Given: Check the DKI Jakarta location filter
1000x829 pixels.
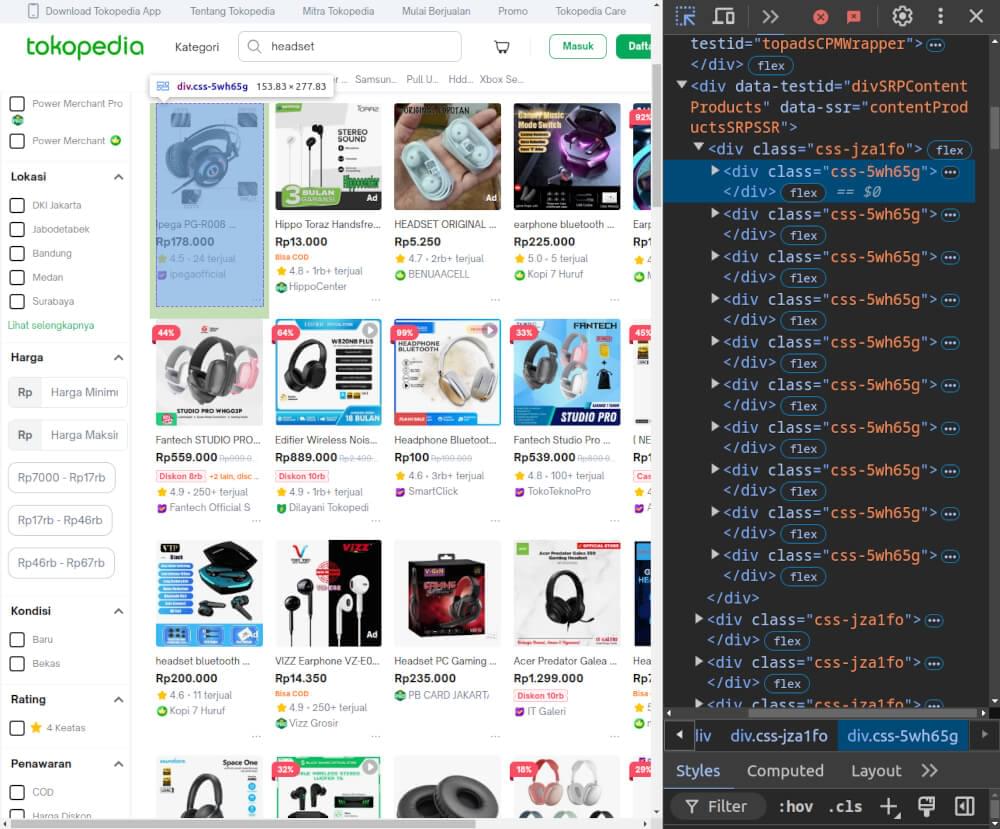Looking at the screenshot, I should (17, 204).
